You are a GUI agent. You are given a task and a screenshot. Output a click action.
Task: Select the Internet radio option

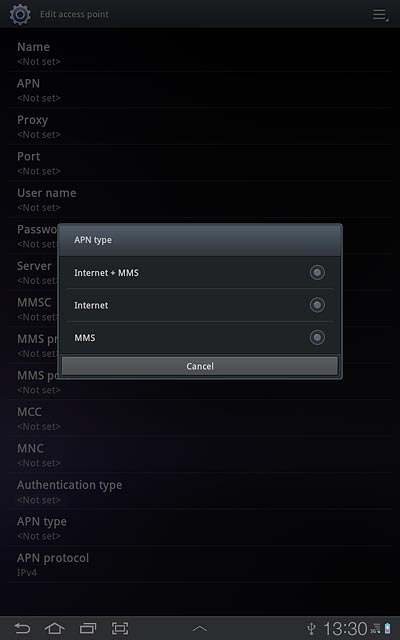coord(317,305)
